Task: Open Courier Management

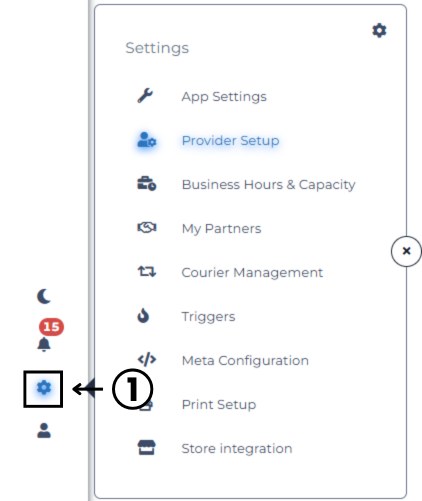Action: point(252,273)
